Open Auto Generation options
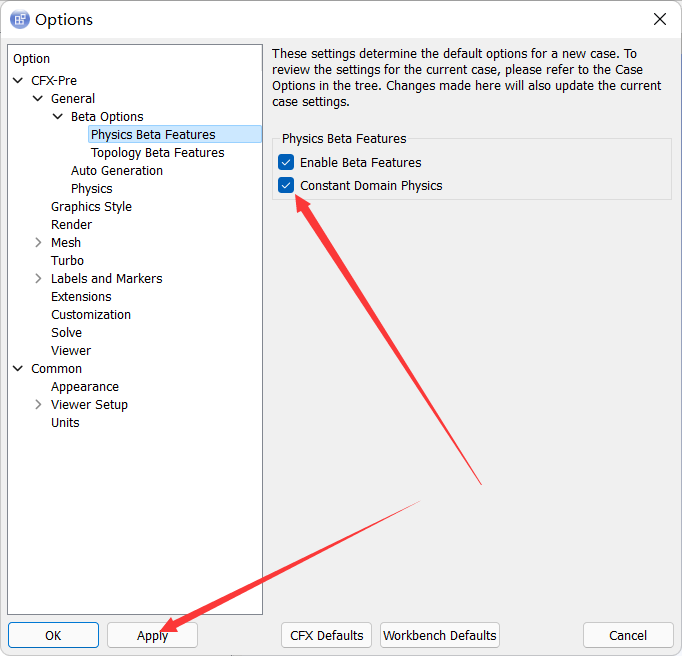 (117, 171)
